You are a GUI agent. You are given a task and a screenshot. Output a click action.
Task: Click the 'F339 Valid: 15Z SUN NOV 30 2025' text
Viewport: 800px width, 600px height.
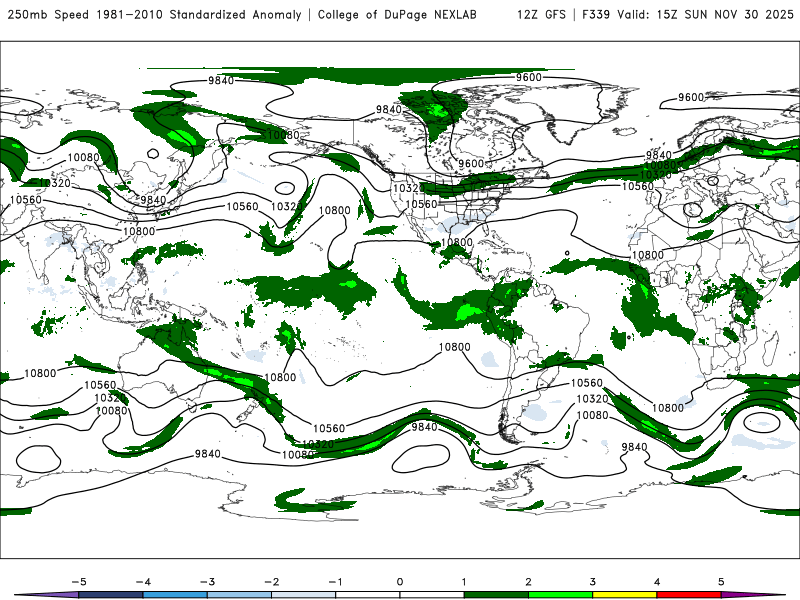(688, 14)
